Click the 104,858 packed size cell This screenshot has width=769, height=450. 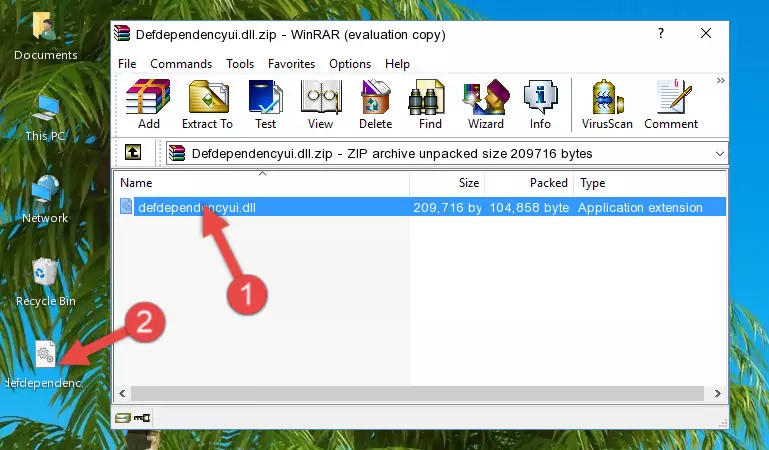pyautogui.click(x=529, y=207)
